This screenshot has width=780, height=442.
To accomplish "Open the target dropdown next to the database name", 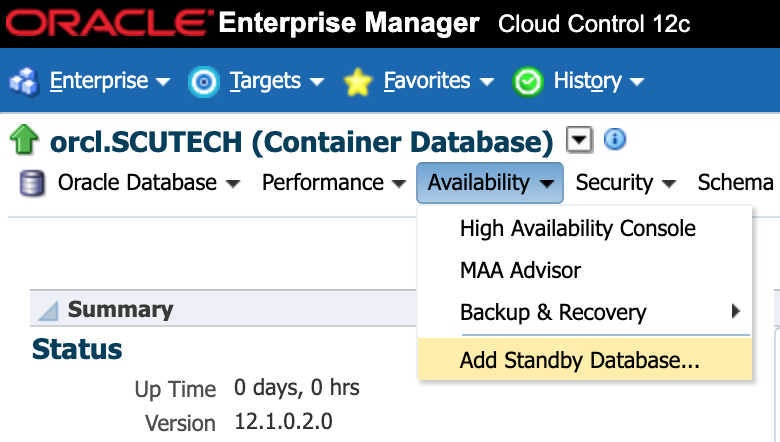I will tap(579, 140).
